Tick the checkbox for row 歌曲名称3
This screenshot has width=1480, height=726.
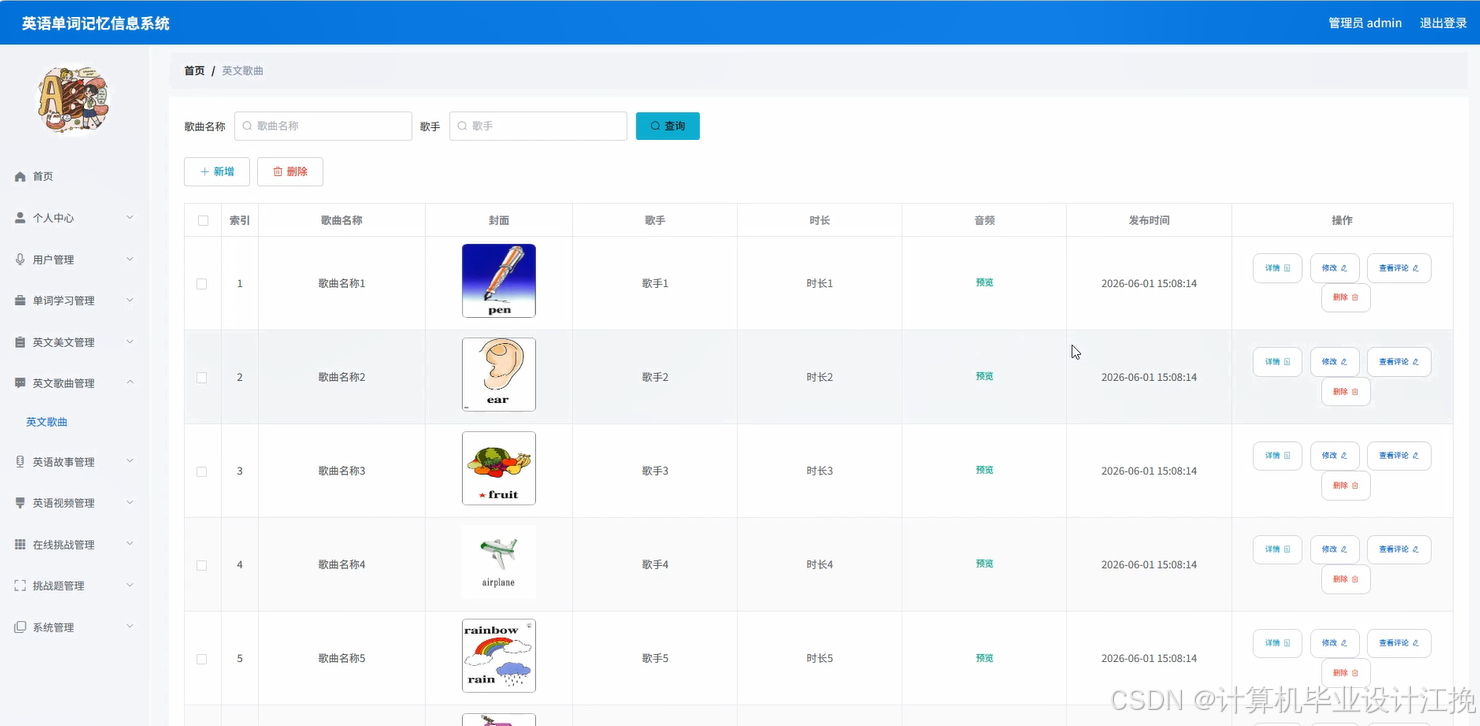click(x=202, y=471)
